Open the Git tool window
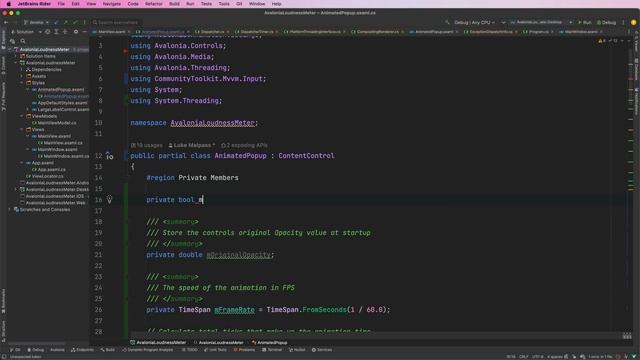The image size is (640, 360). coord(15,350)
